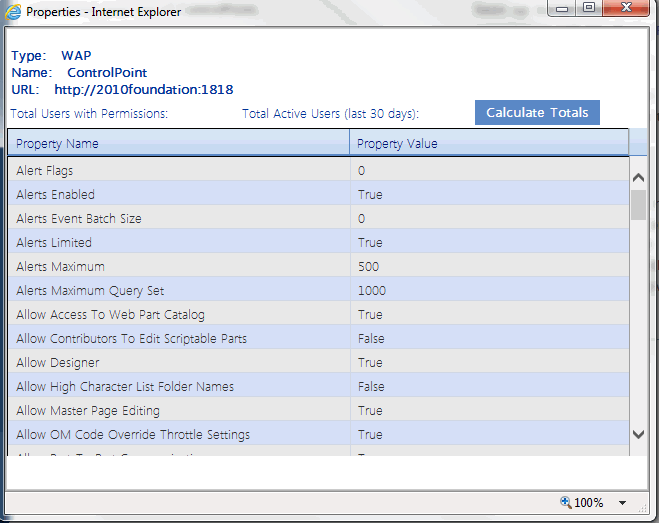659x523 pixels.
Task: Click the Internet Explorer logo icon
Action: [x=13, y=12]
